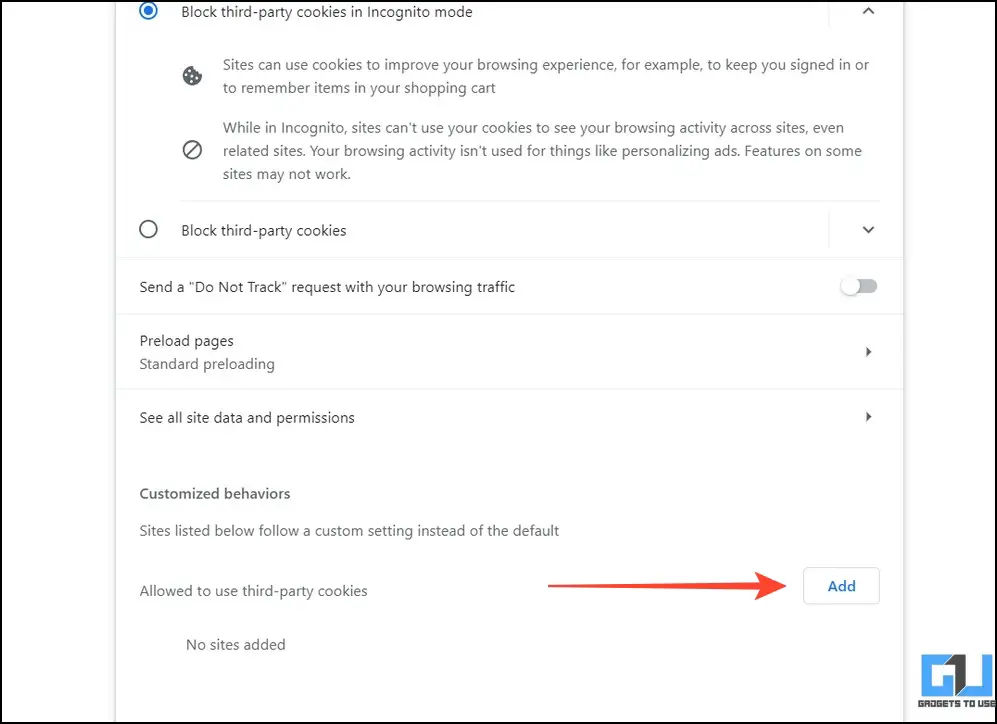997x724 pixels.
Task: Click the No sites added placeholder text
Action: [236, 645]
